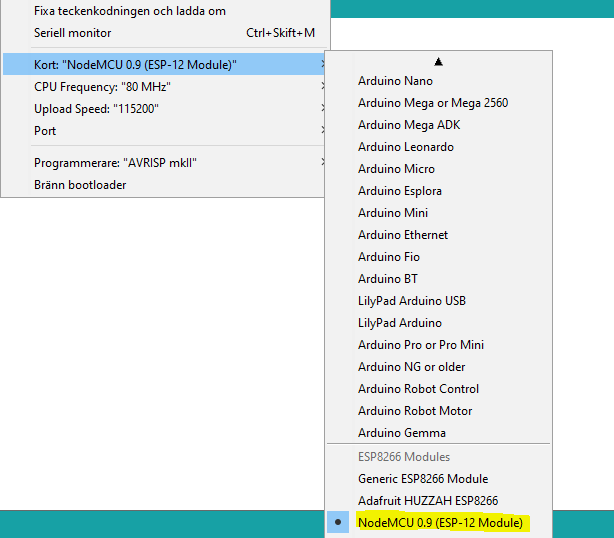Image resolution: width=614 pixels, height=538 pixels.
Task: Choose LilyPad Arduino USB board
Action: point(439,301)
